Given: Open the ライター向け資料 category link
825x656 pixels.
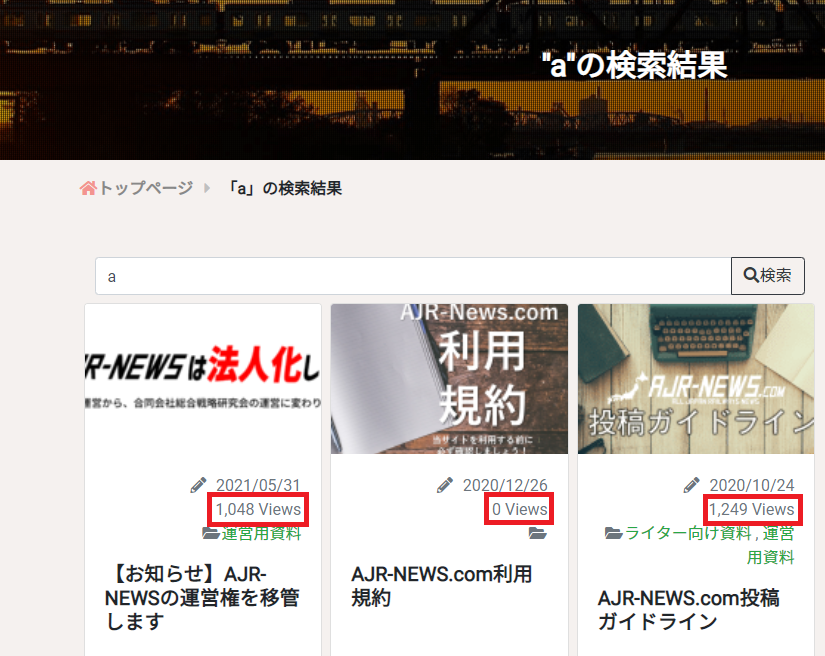Looking at the screenshot, I should pos(687,534).
